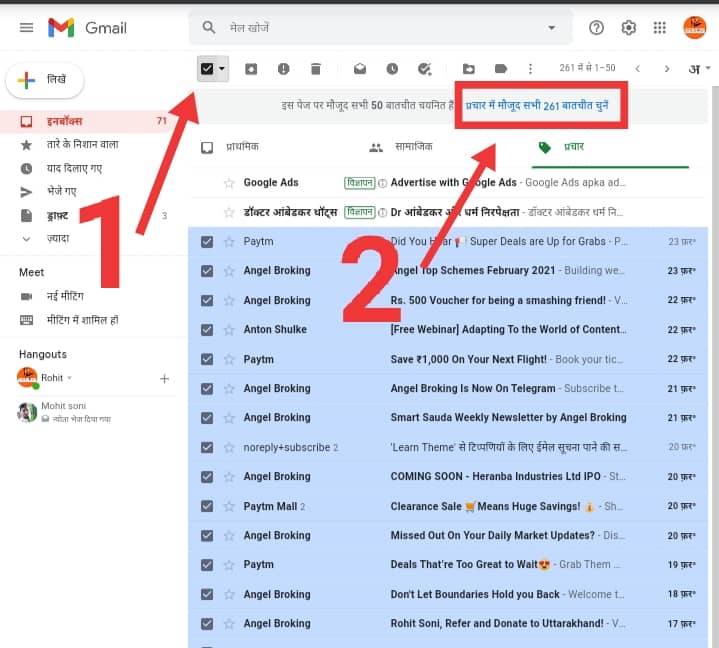Uncheck the Paytm Super Deals email

pos(207,242)
